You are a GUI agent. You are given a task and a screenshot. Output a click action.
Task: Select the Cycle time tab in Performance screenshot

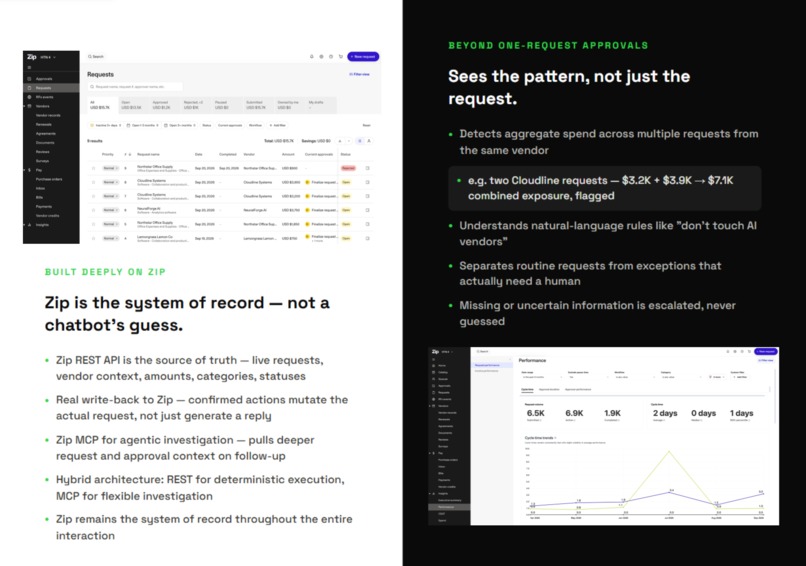pos(527,390)
